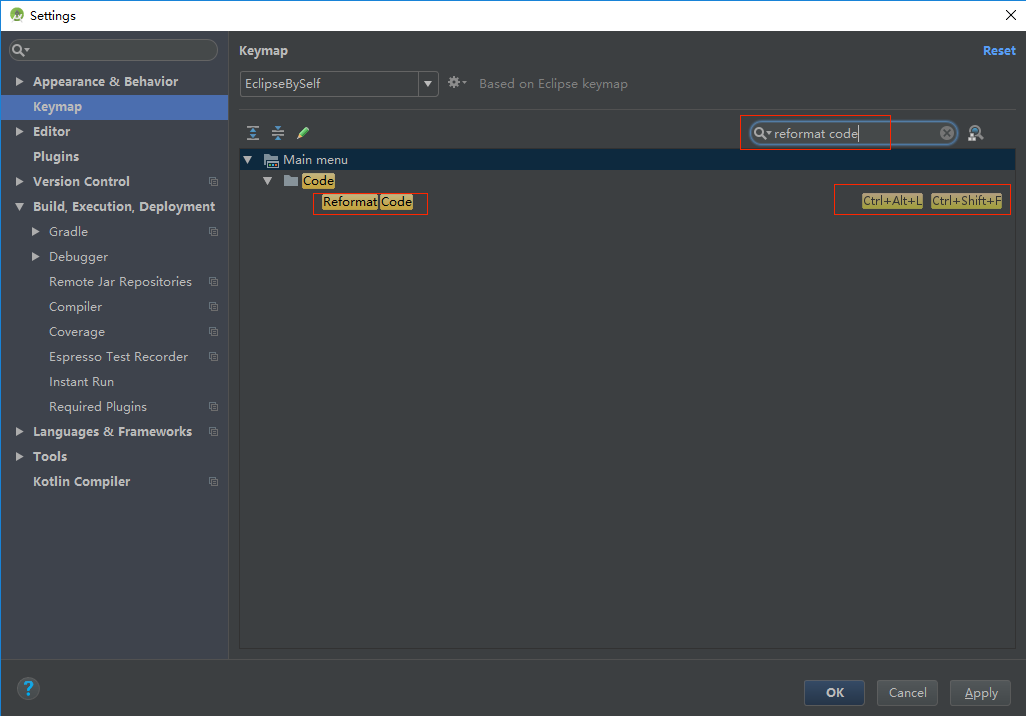Select the Plugins settings page
The height and width of the screenshot is (716, 1026).
click(x=55, y=156)
